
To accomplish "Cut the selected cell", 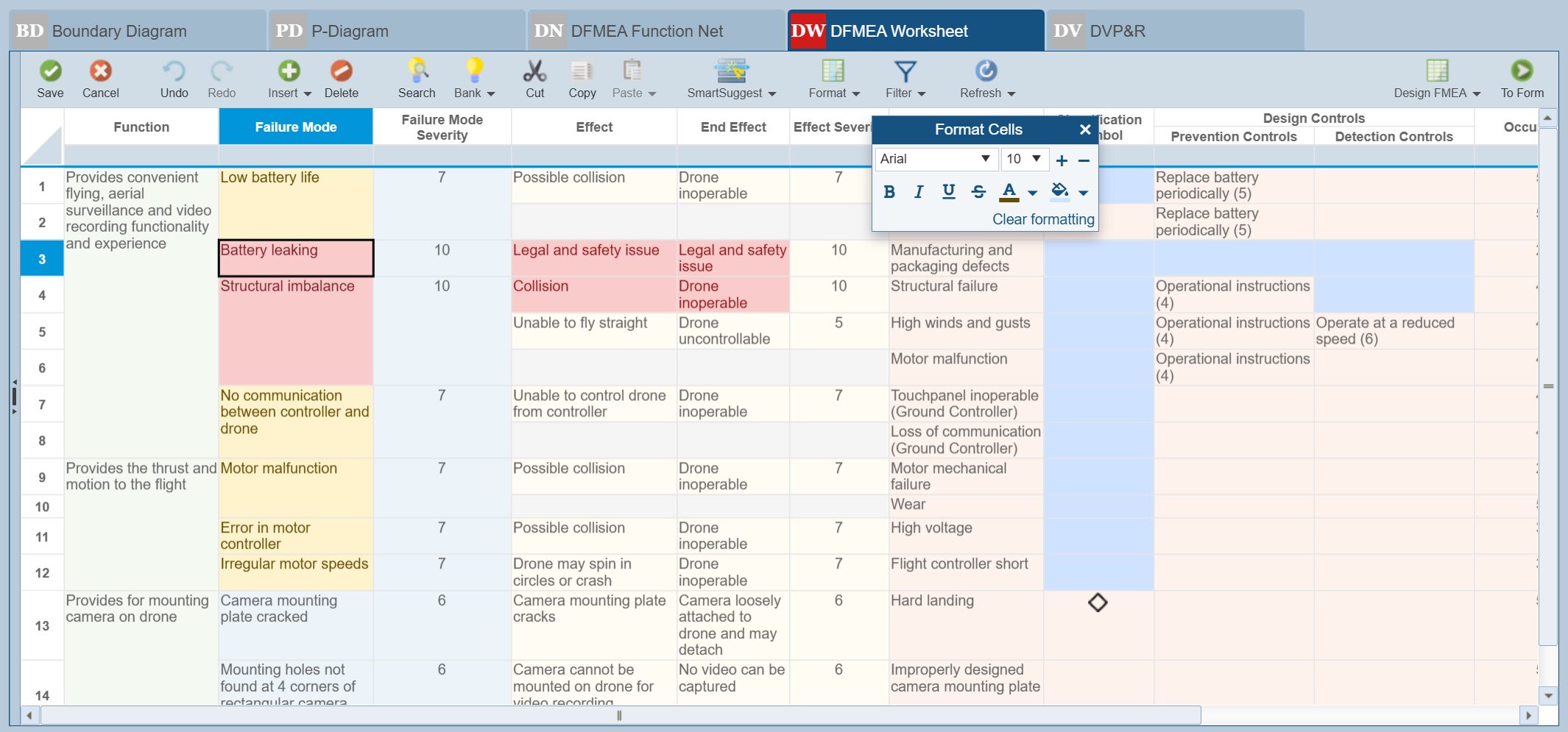I will tap(534, 78).
